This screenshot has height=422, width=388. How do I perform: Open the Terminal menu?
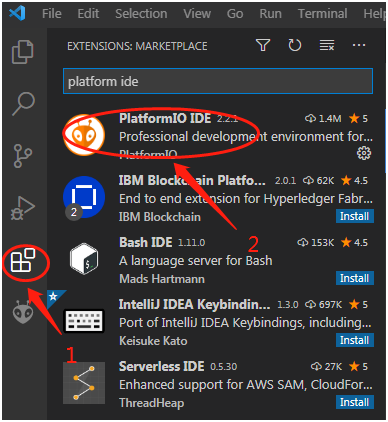322,14
